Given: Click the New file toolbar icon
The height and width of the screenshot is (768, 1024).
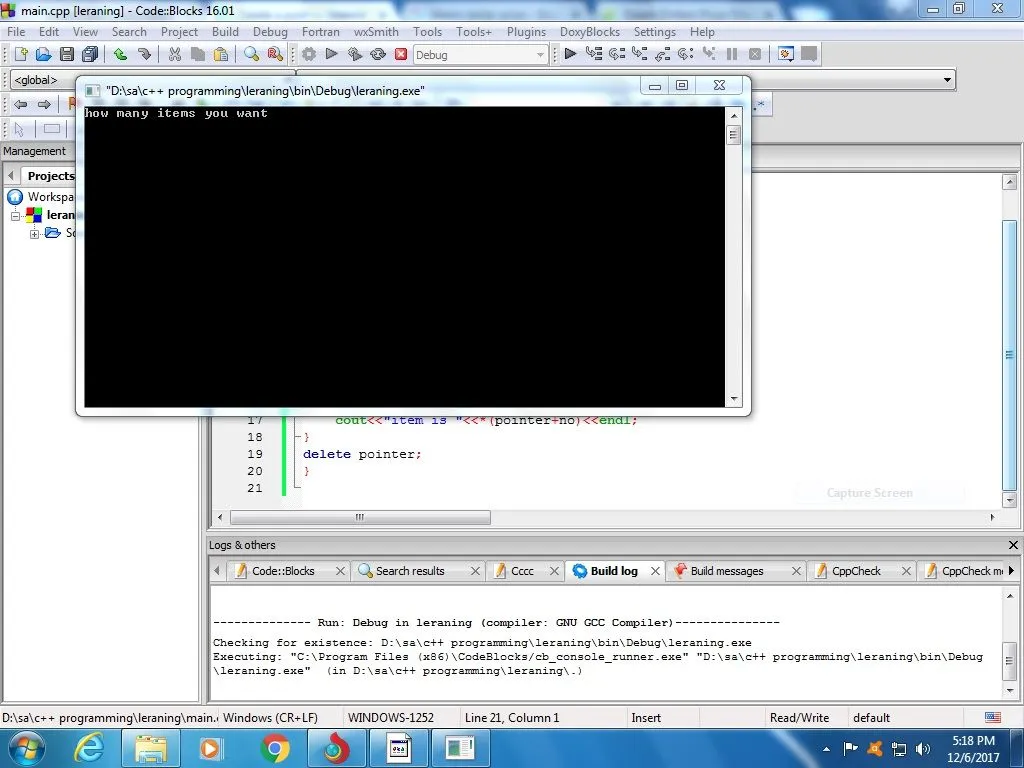Looking at the screenshot, I should coord(21,54).
